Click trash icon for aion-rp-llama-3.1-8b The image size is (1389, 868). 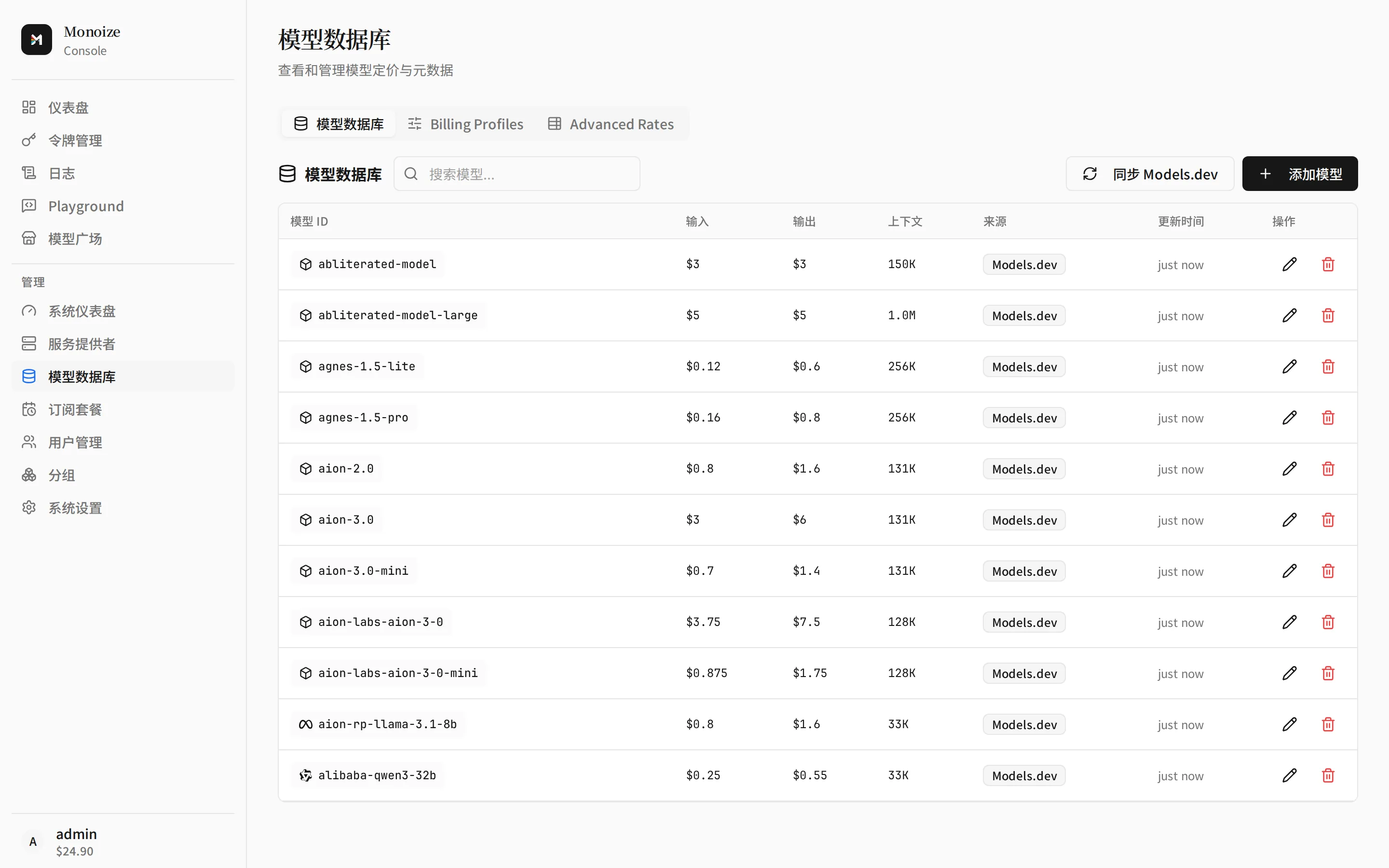(1328, 724)
